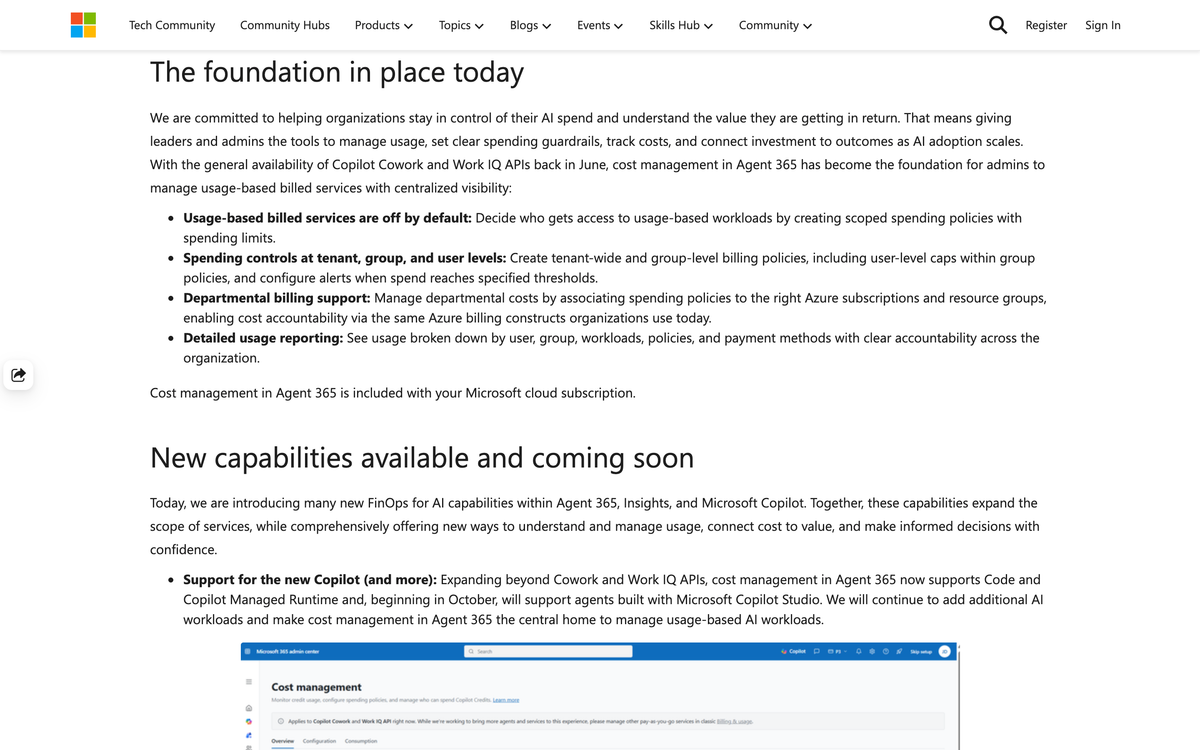Click heading "The foundation in place today"
Screen dimensions: 1200x750
[337, 72]
